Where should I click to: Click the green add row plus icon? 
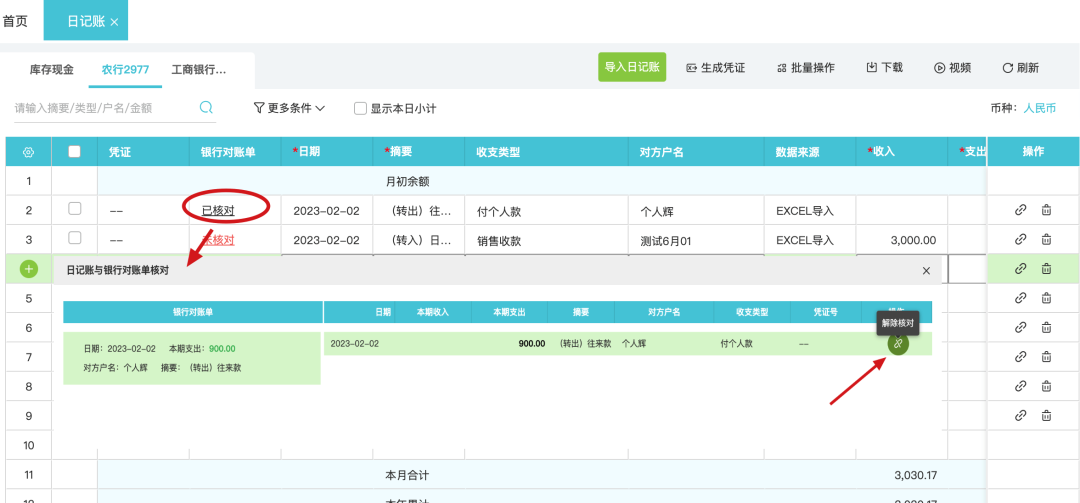(x=28, y=269)
